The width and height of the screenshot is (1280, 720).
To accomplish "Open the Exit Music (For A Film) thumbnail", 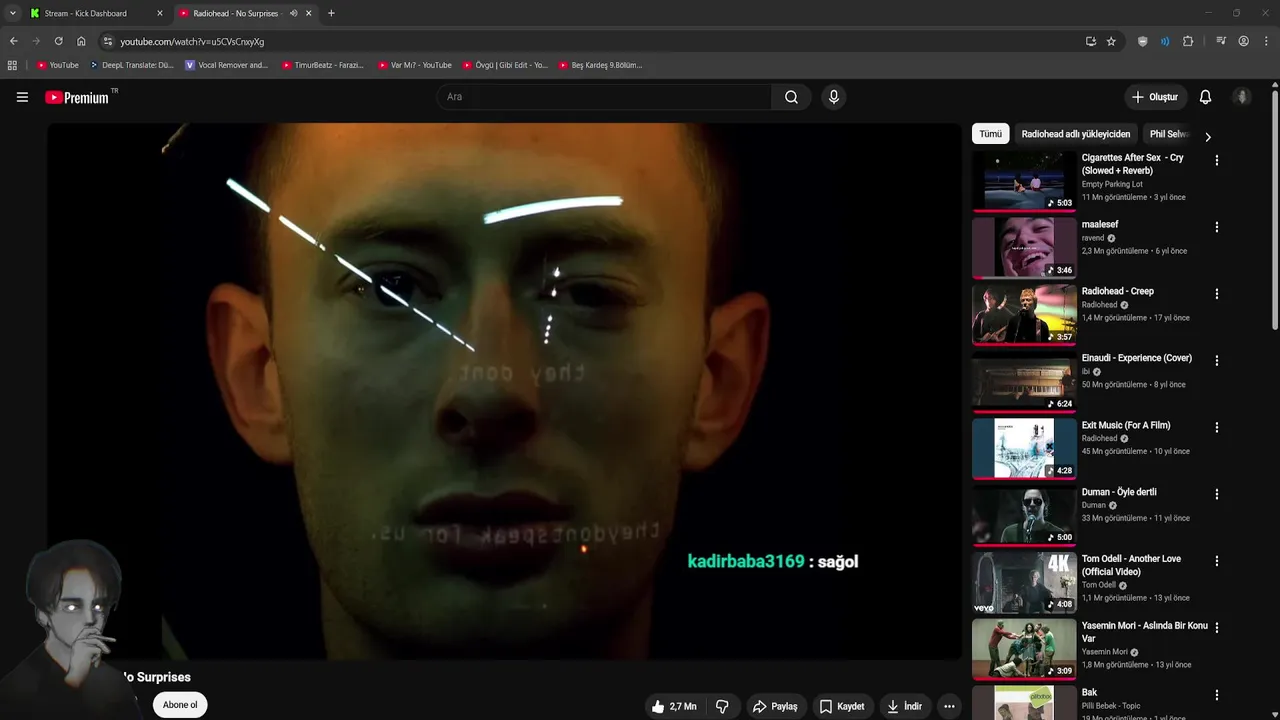I will point(1024,448).
